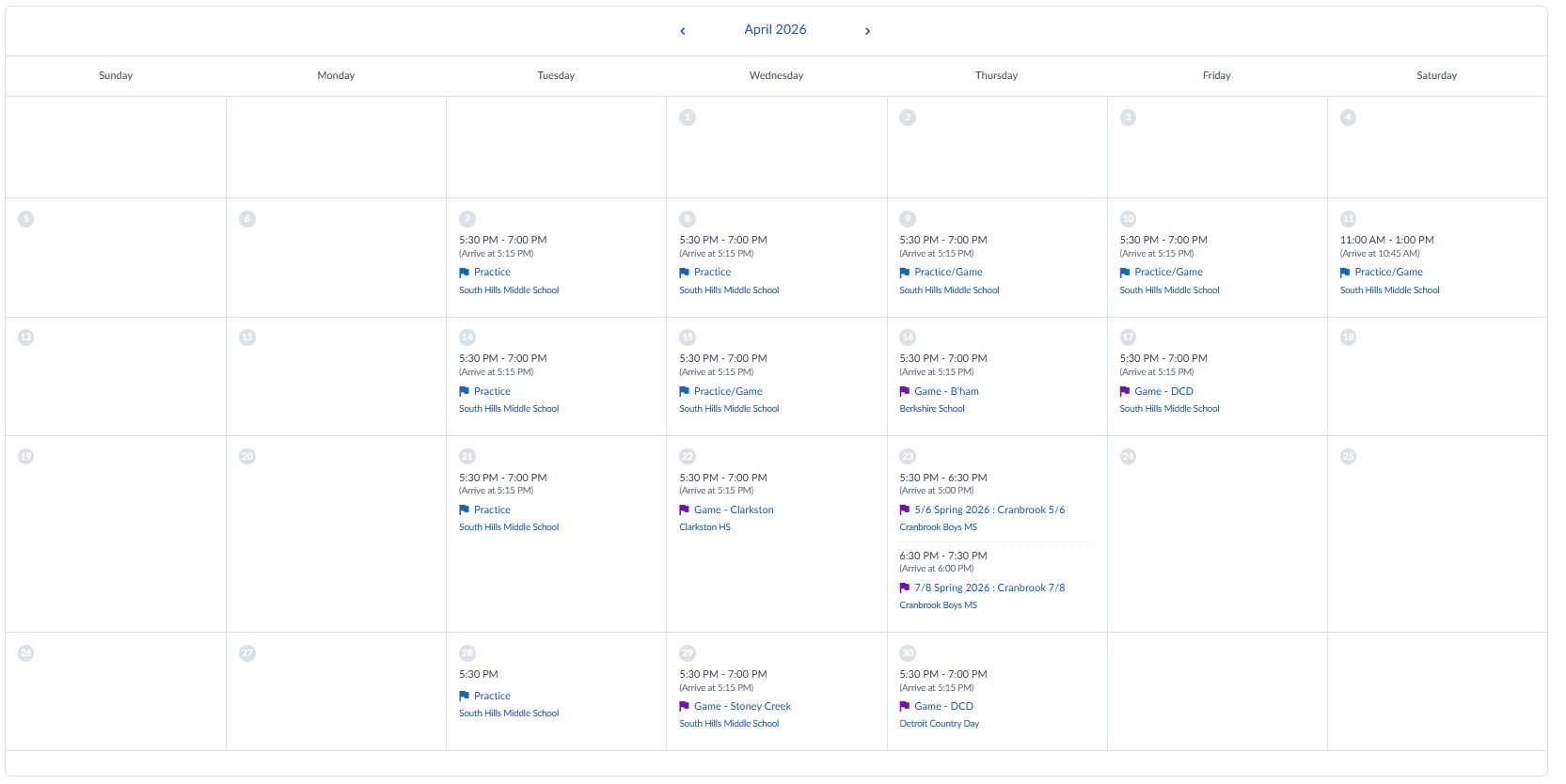Select the day 13 date circle
The image size is (1566, 784).
click(x=247, y=337)
